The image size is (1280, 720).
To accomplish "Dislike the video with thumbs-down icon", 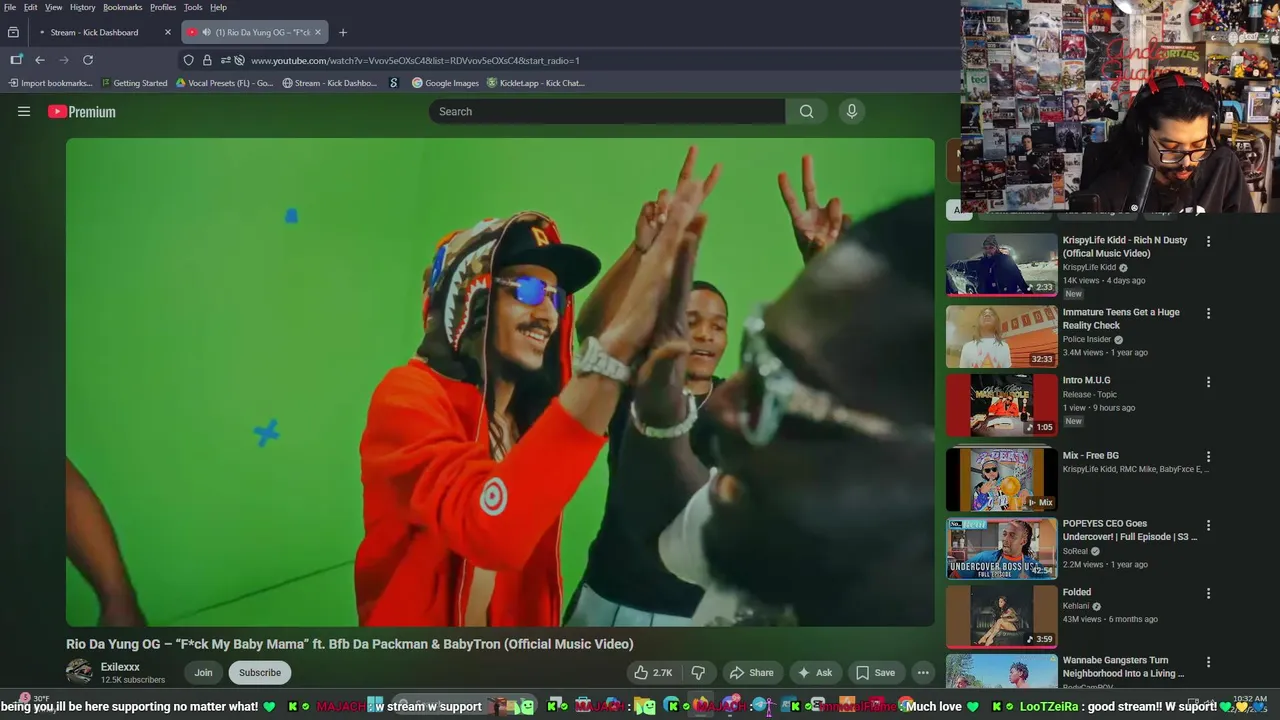I will 698,673.
